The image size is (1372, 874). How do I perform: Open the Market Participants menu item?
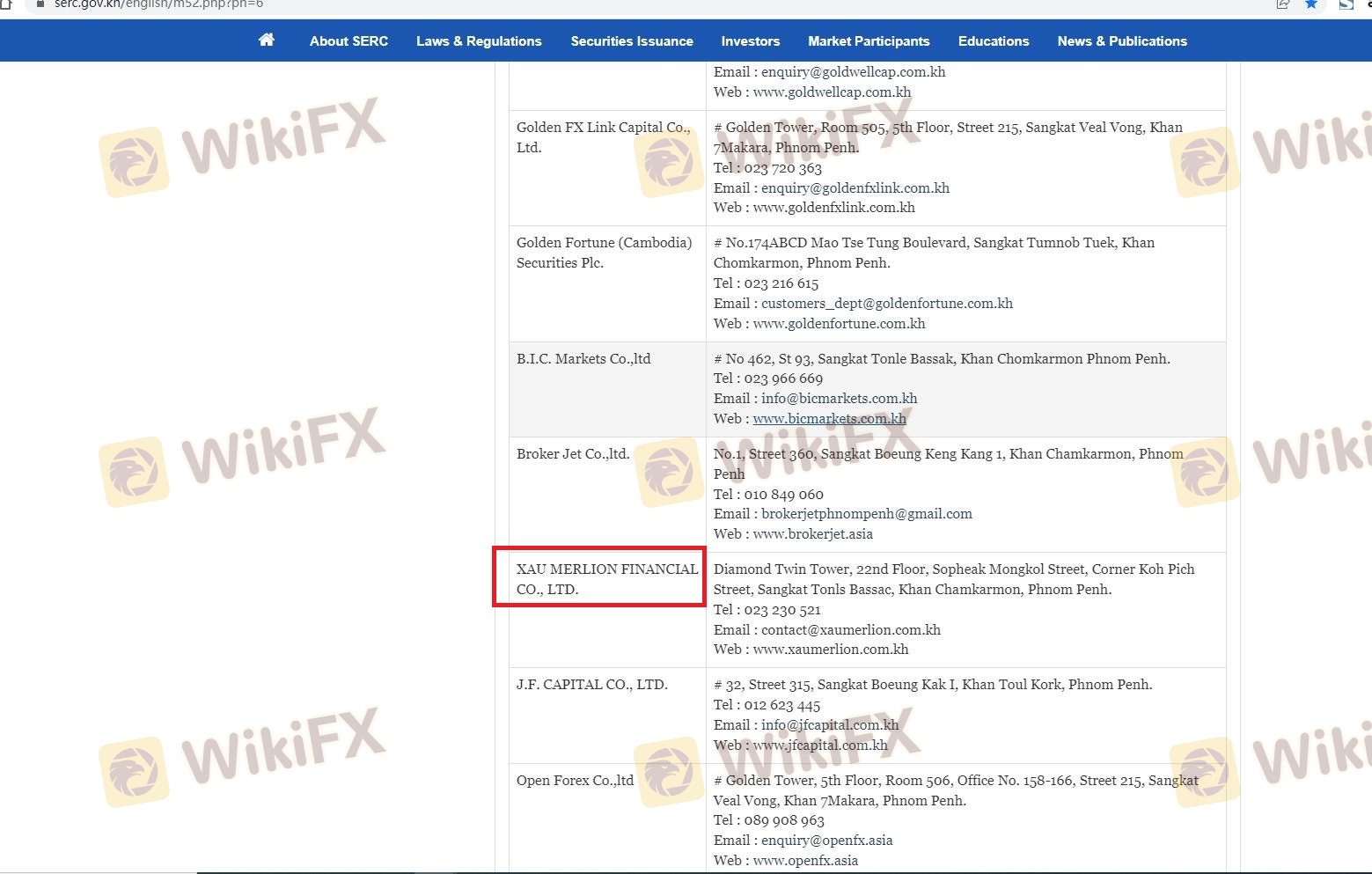click(868, 41)
